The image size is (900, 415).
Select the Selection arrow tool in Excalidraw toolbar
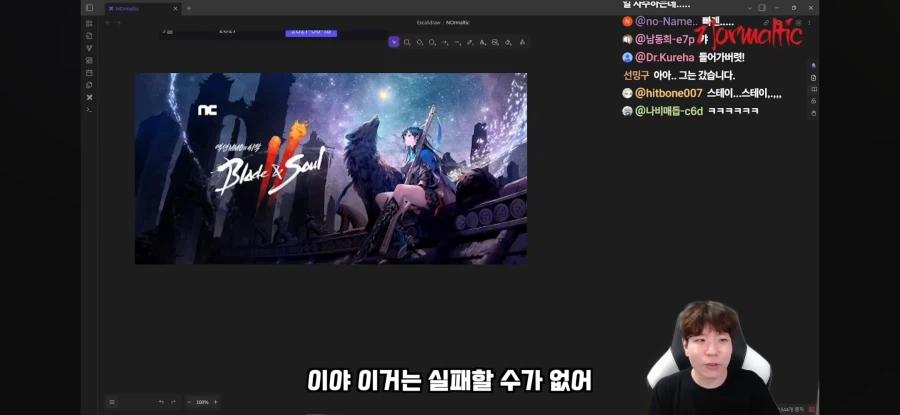pyautogui.click(x=394, y=42)
